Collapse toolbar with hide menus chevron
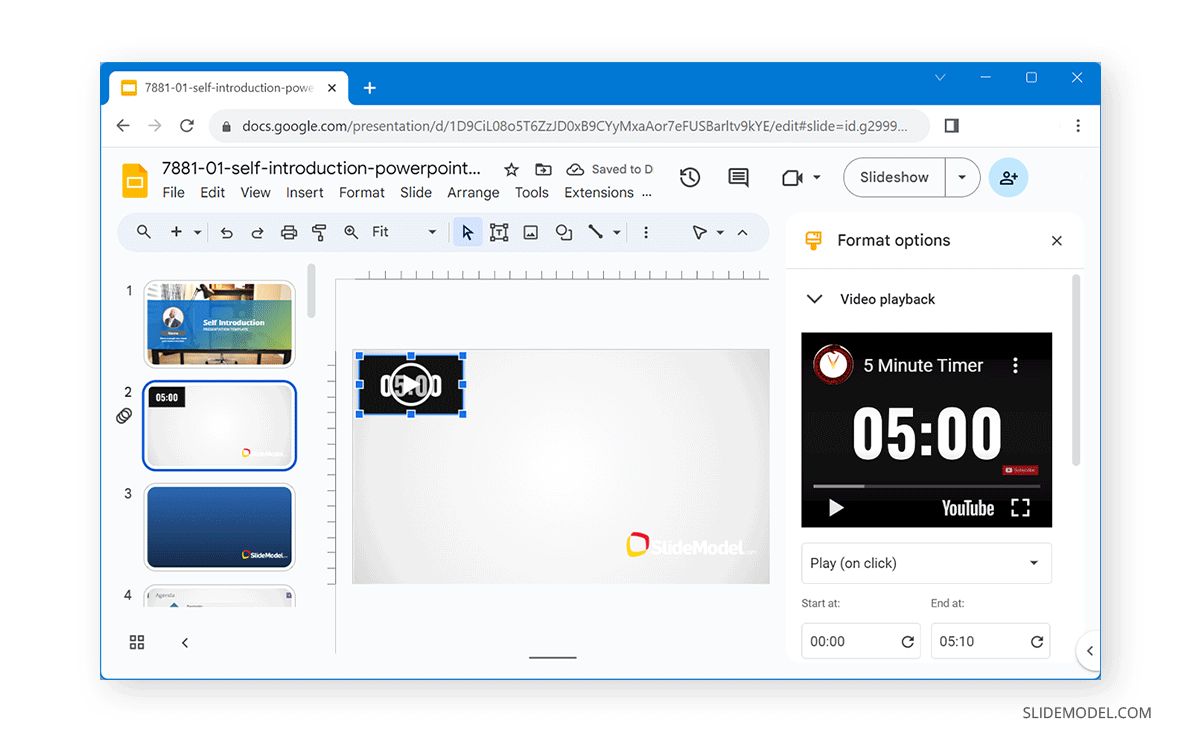The image size is (1200, 743). pos(742,232)
